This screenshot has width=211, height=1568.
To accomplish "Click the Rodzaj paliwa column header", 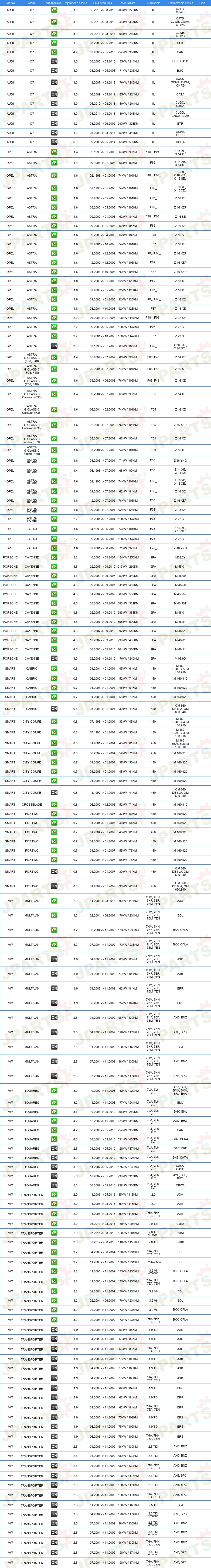I will pyautogui.click(x=53, y=2).
